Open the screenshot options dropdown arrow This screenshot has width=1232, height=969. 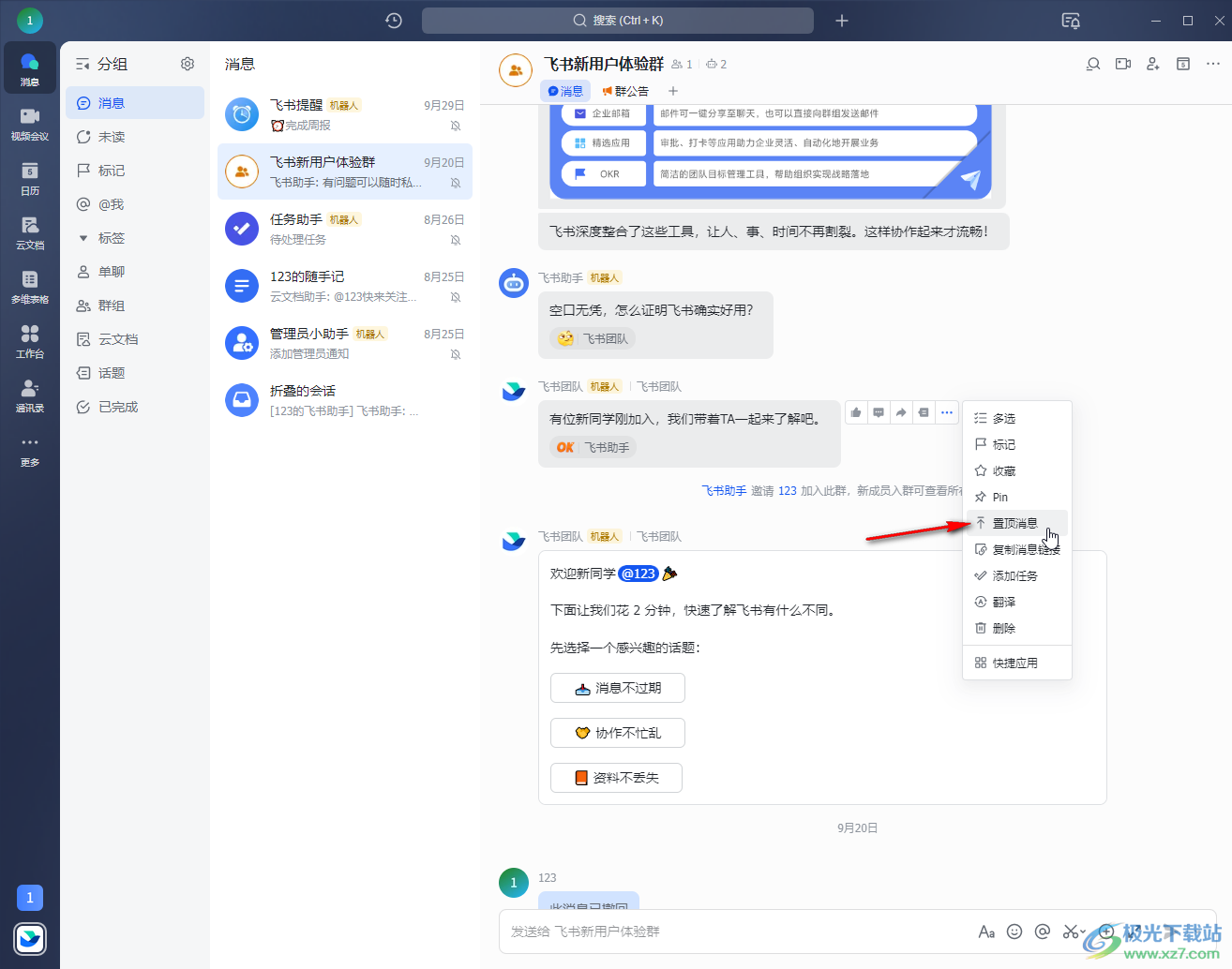pos(1083,932)
